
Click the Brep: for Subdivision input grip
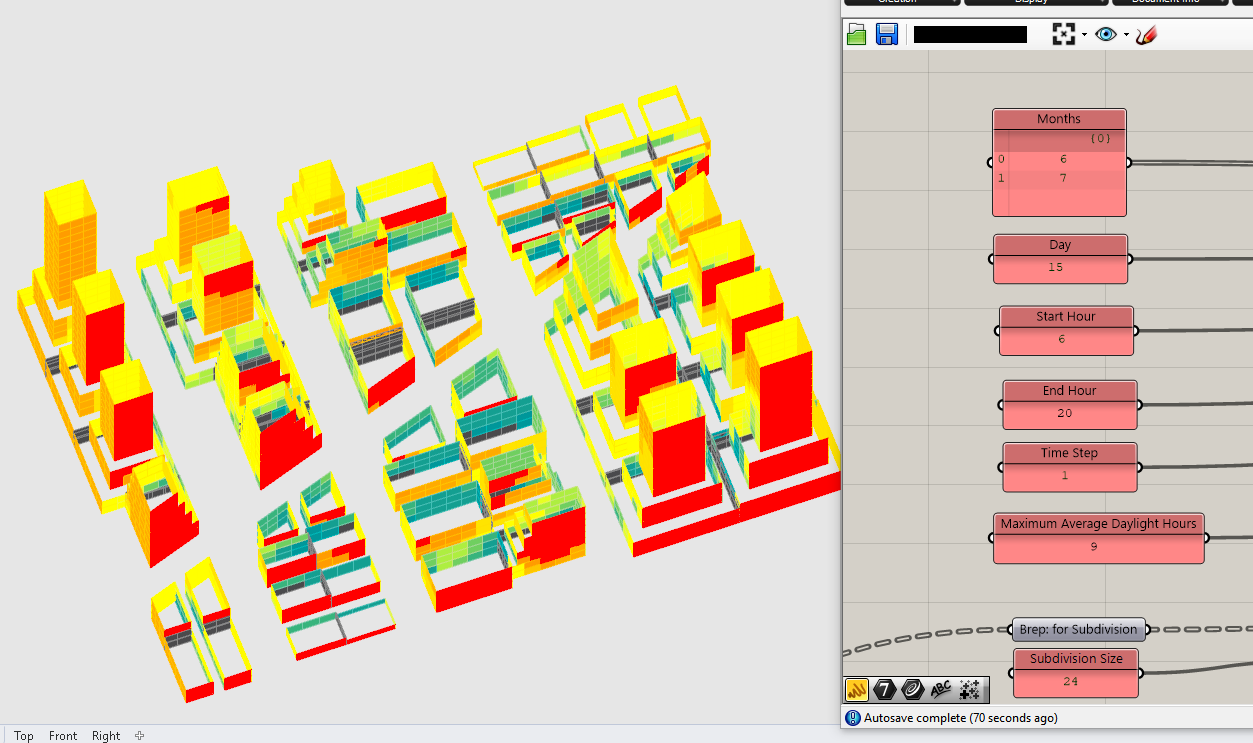coord(1010,630)
